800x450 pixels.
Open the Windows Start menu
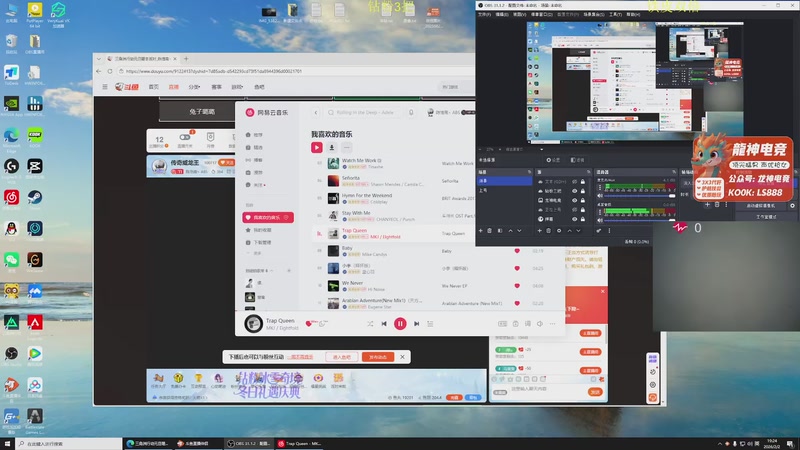tap(7, 444)
